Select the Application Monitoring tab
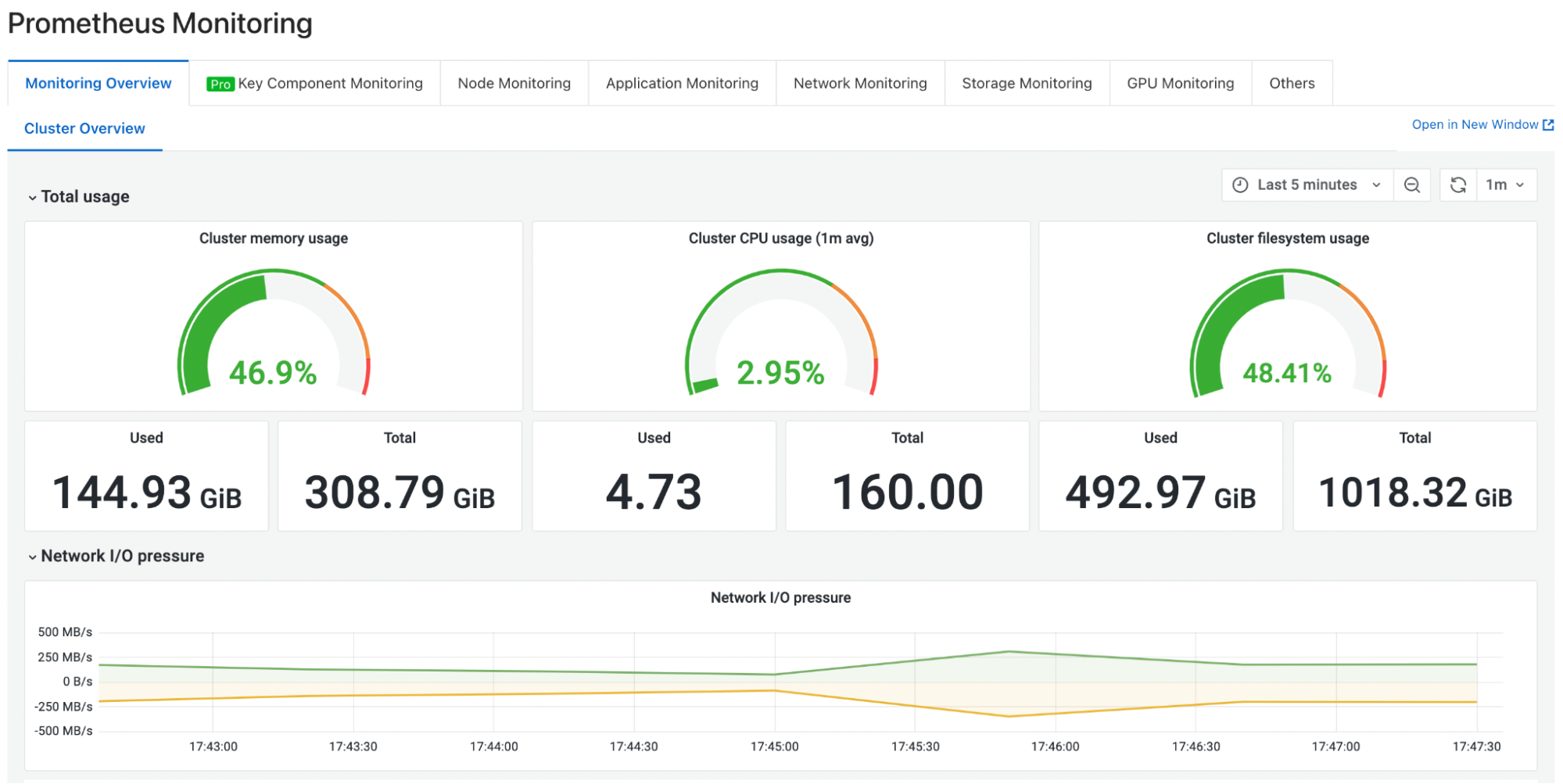 point(682,84)
